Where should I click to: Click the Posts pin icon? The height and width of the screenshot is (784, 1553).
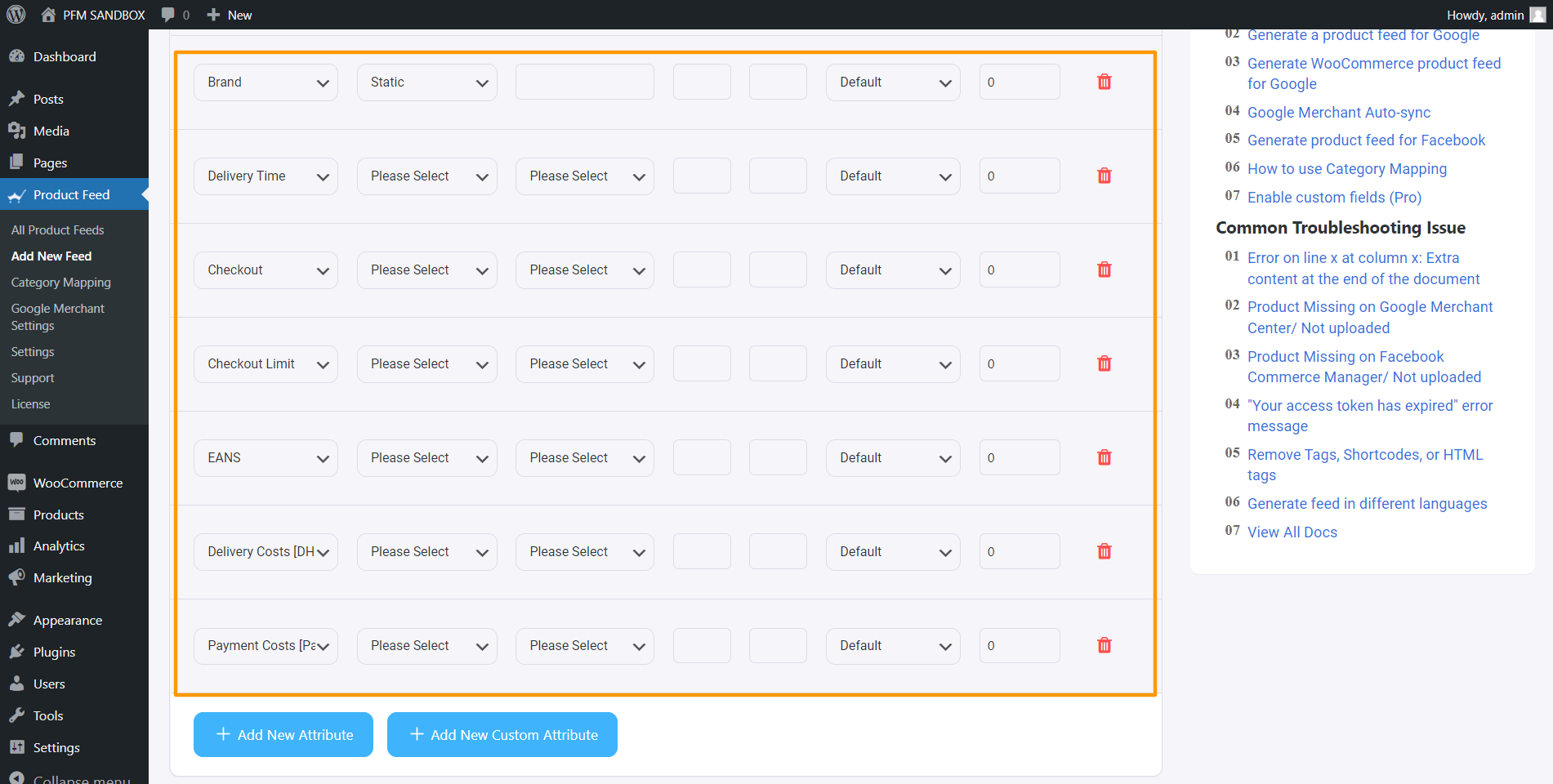[x=16, y=99]
